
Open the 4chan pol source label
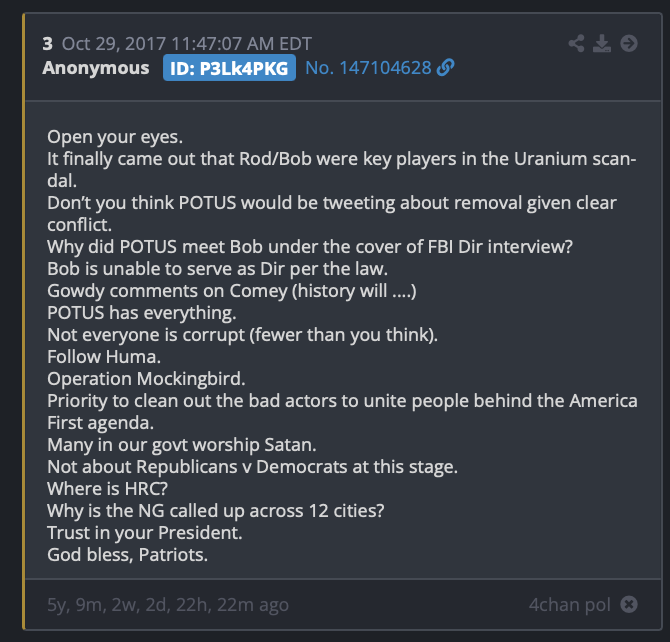pos(570,605)
